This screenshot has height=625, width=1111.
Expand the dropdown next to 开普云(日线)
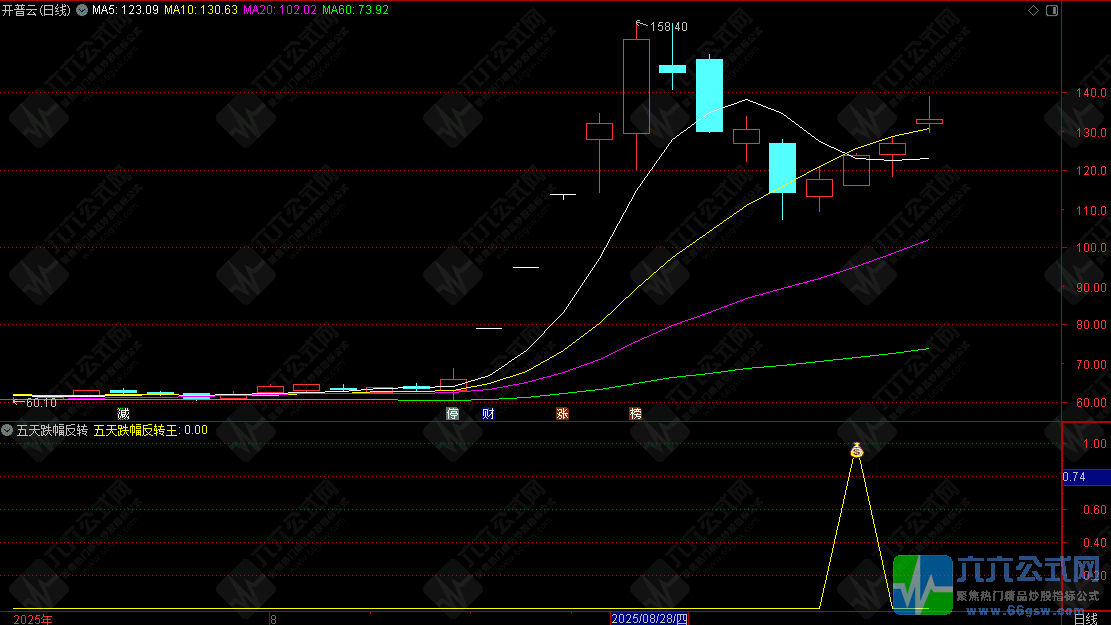click(x=82, y=10)
